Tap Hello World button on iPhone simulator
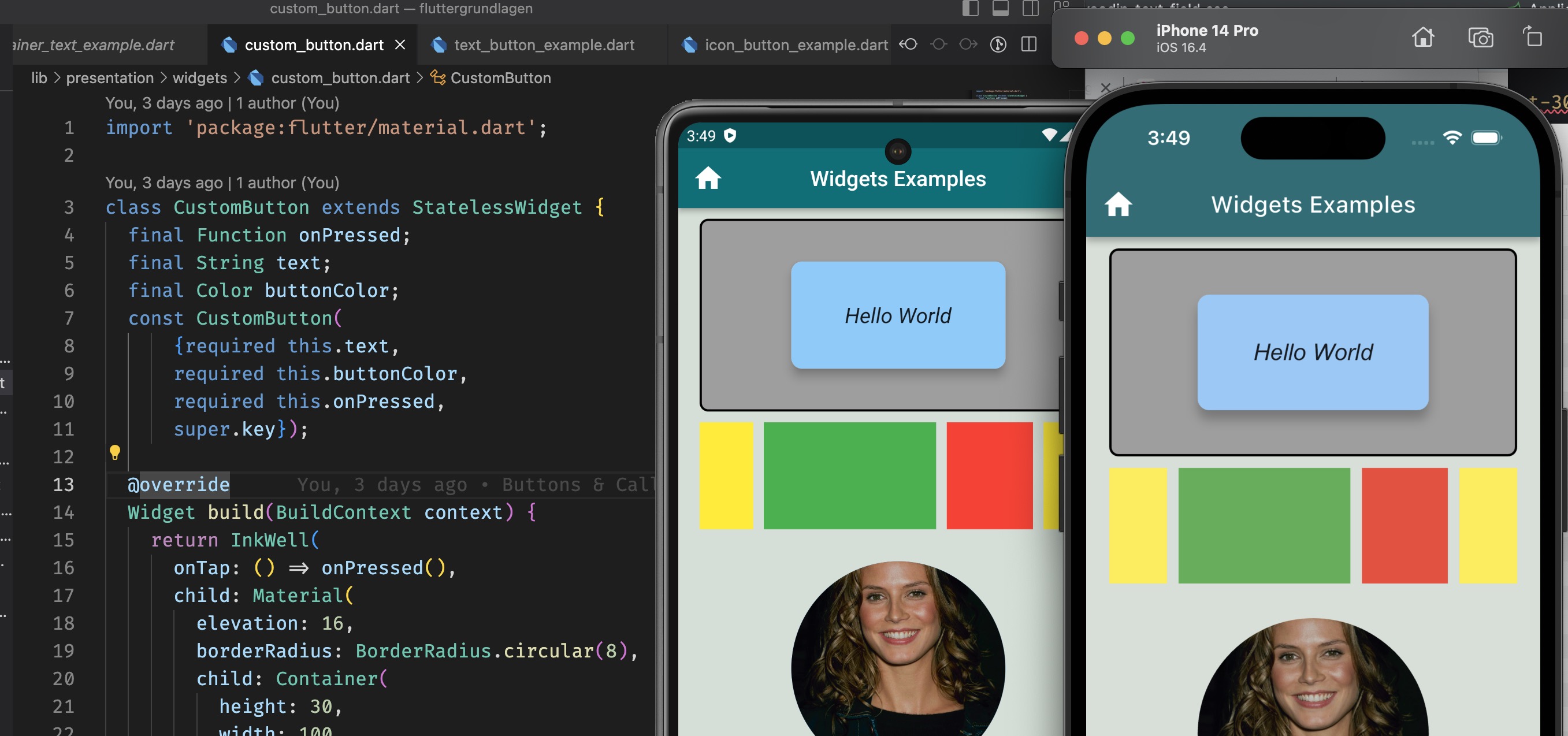This screenshot has height=736, width=1568. pyautogui.click(x=1313, y=352)
